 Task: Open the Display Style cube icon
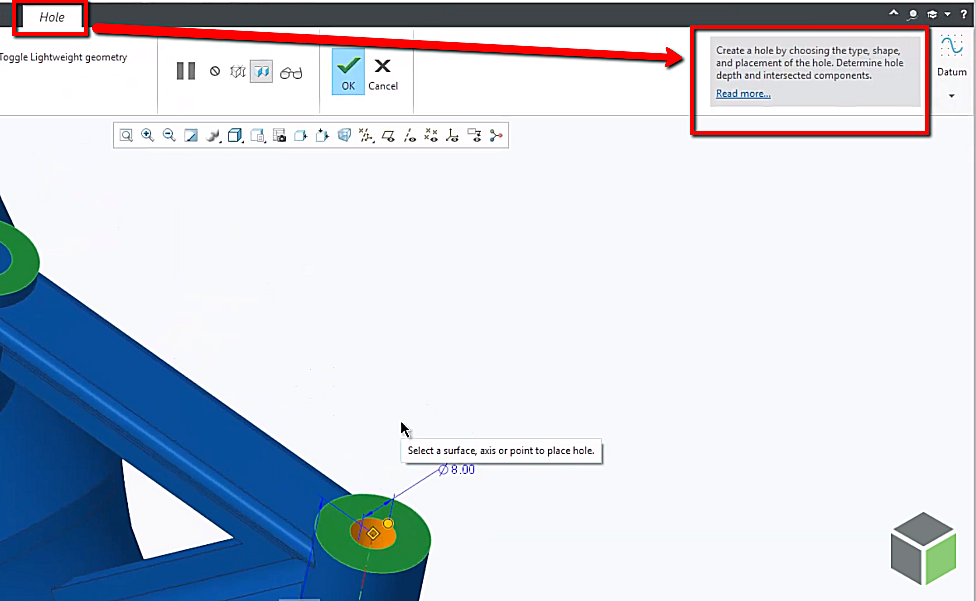[235, 136]
